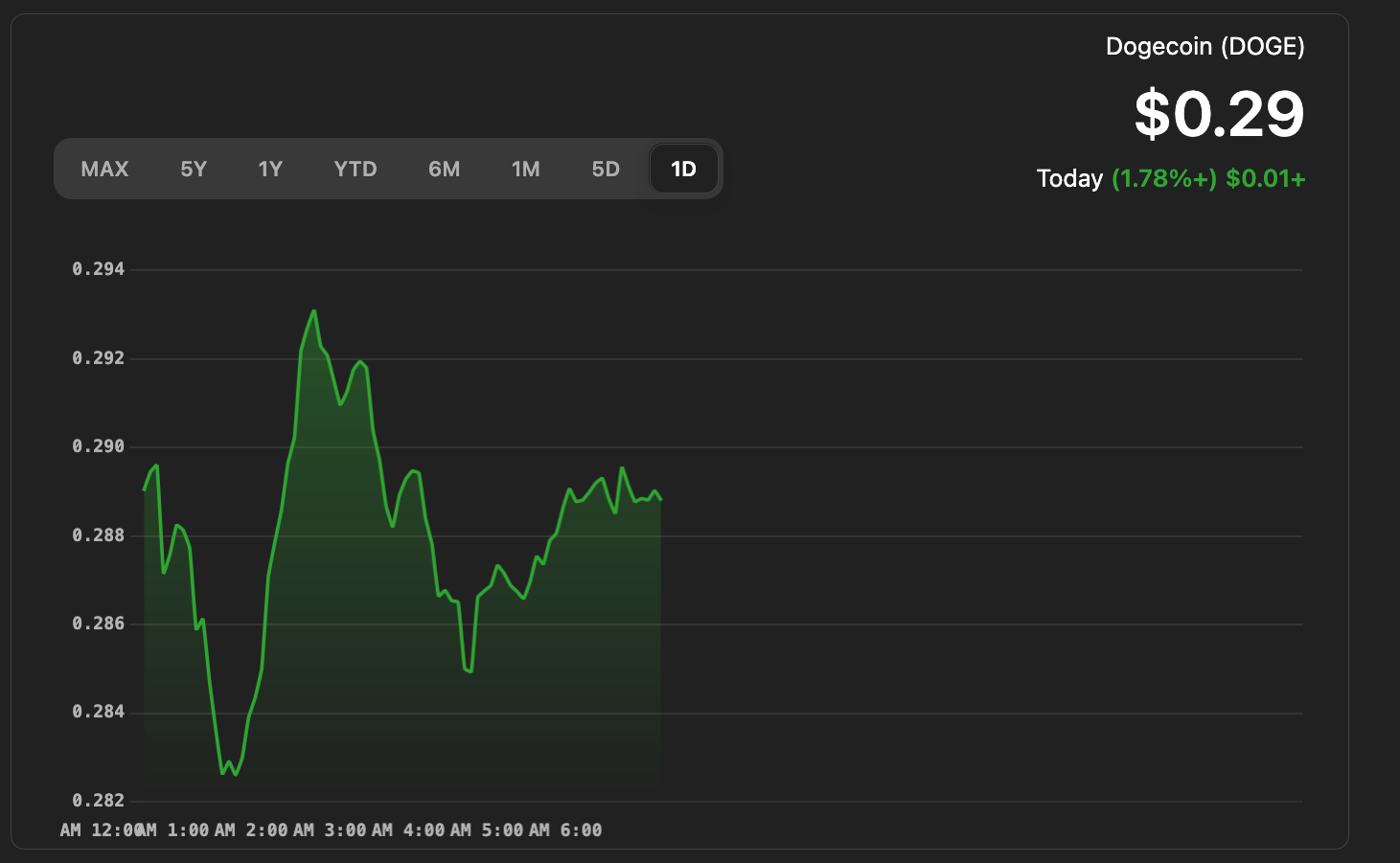Screen dimensions: 1400x863
Task: Click the 3:00 AM time axis label
Action: click(357, 830)
